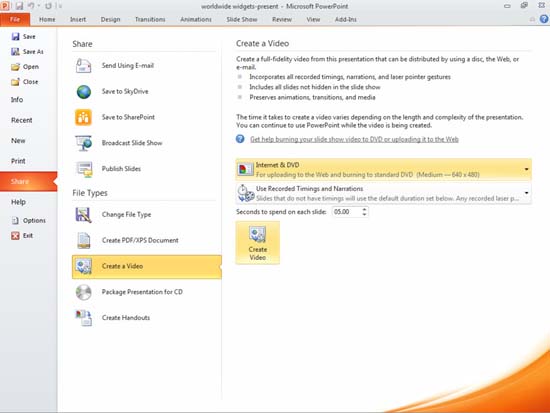Click the red Exit icon

click(x=15, y=235)
